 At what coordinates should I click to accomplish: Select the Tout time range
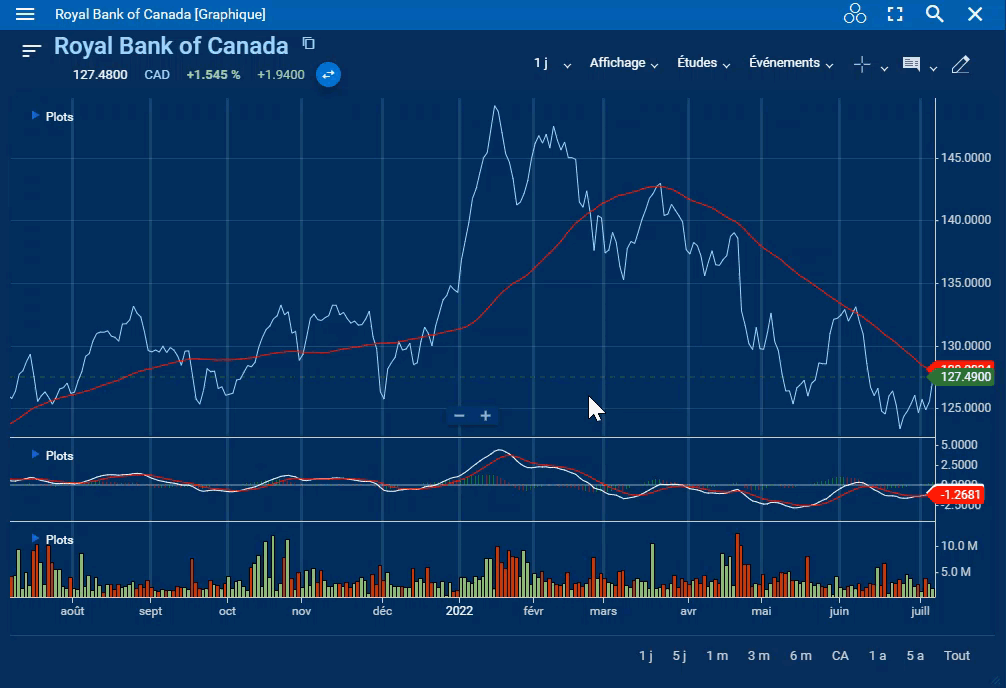coord(957,655)
